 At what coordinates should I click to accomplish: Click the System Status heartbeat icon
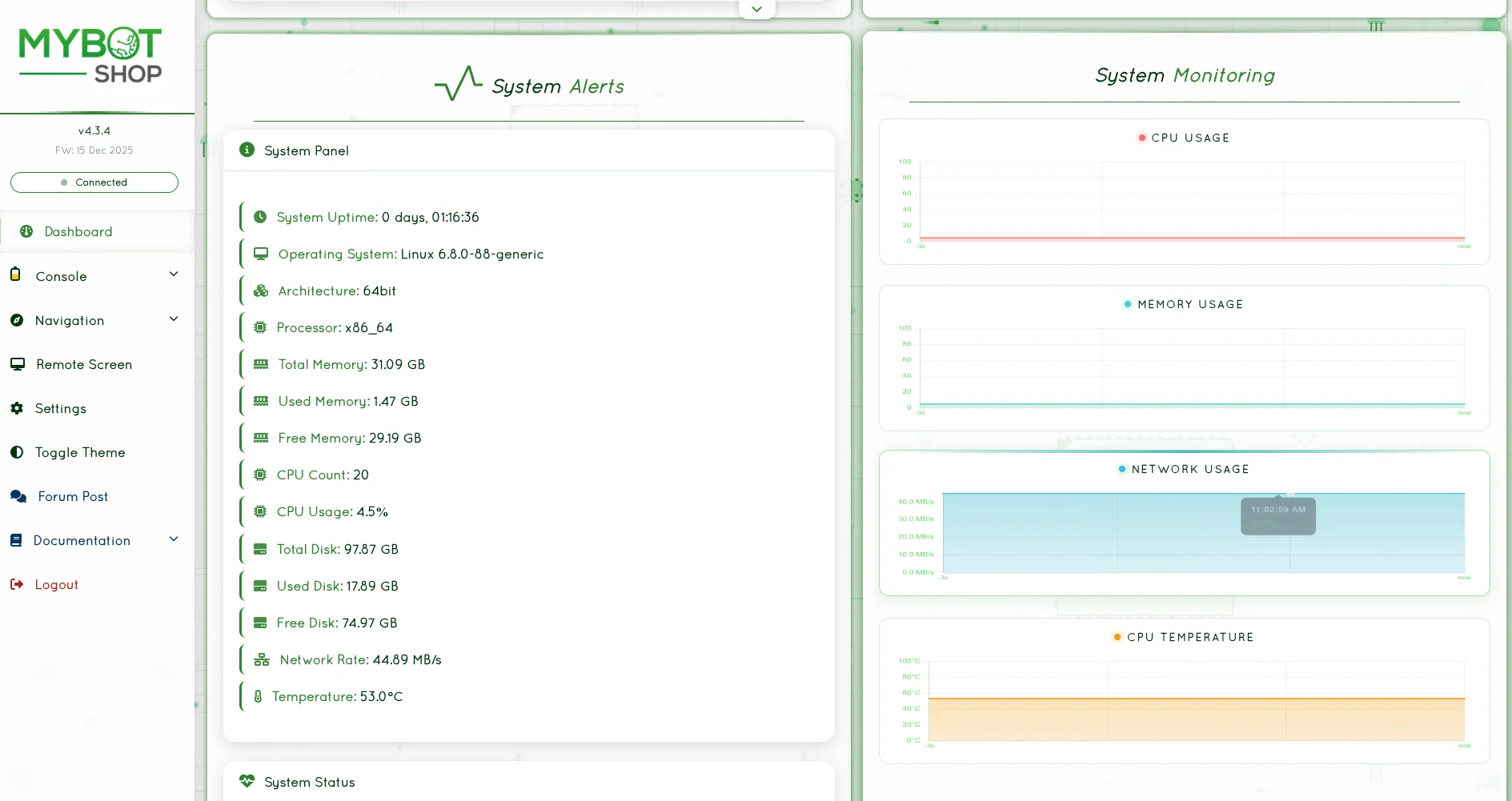click(247, 781)
